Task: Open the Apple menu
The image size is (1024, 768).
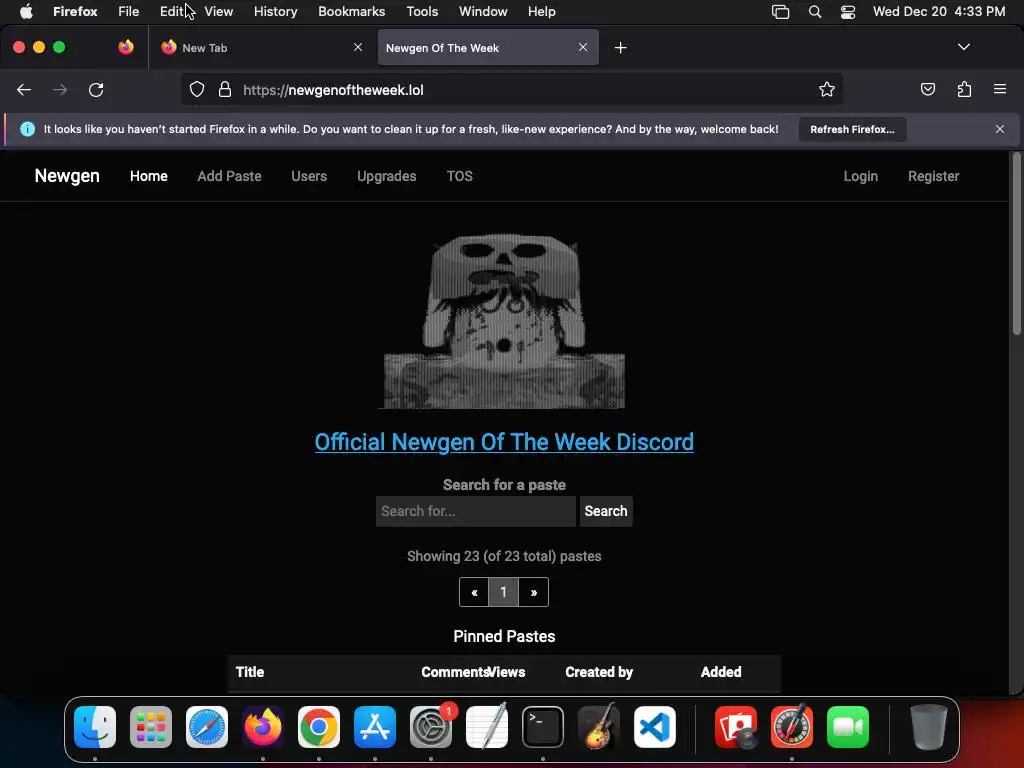Action: 26,11
